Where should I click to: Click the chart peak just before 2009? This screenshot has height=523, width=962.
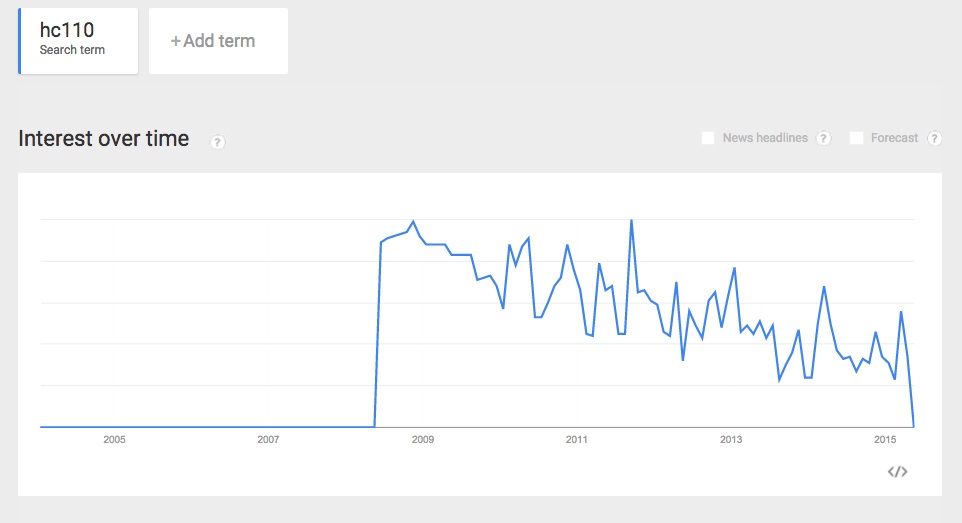413,221
